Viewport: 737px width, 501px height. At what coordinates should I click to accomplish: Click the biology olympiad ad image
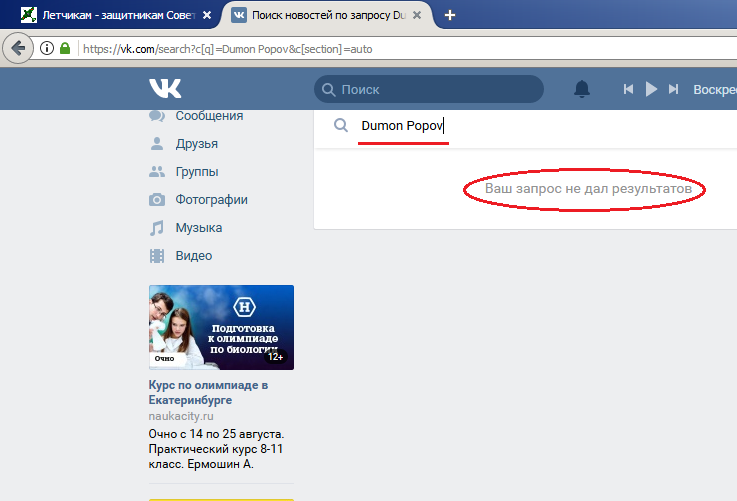coord(221,326)
